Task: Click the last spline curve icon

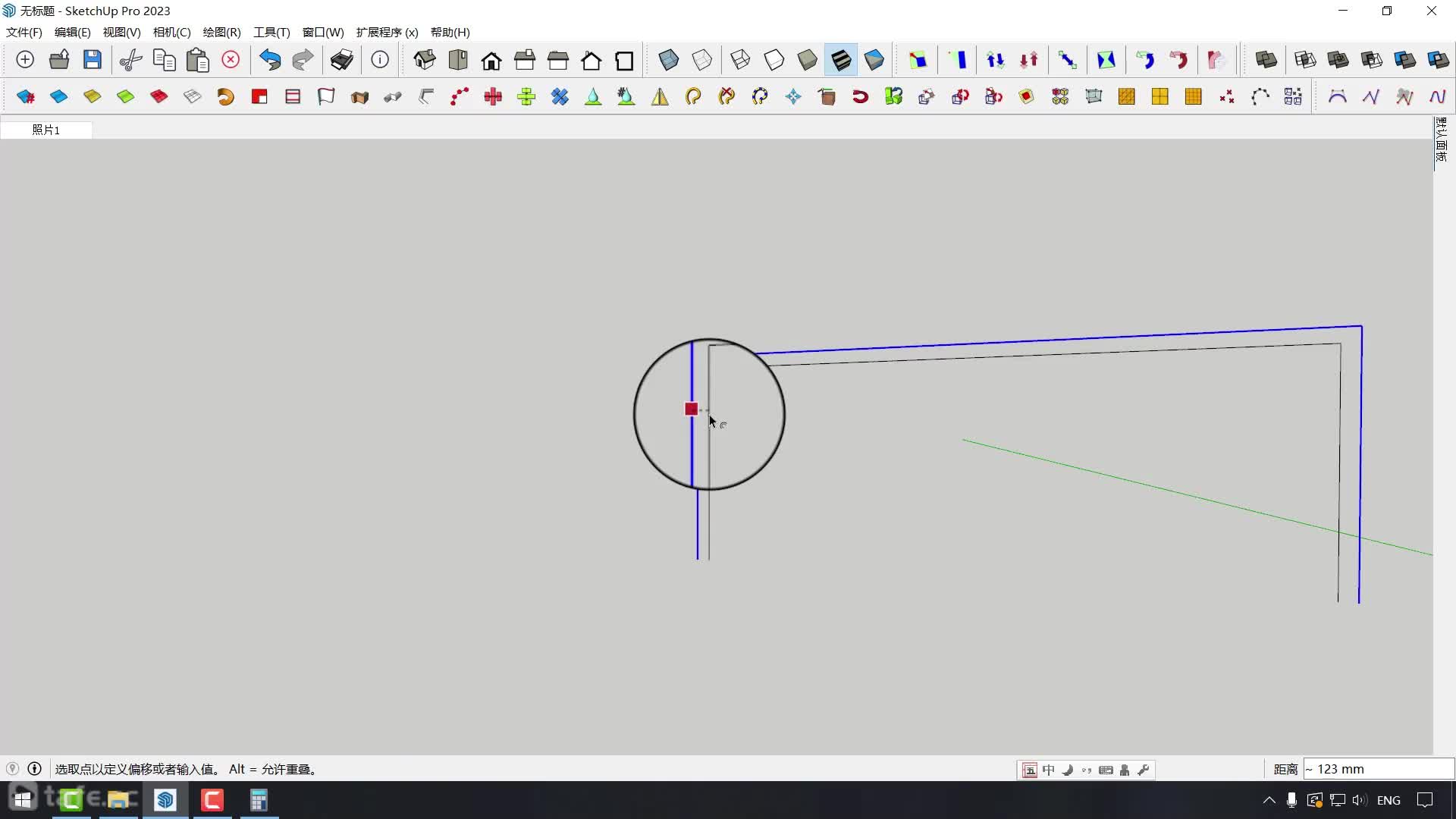Action: 1437,96
